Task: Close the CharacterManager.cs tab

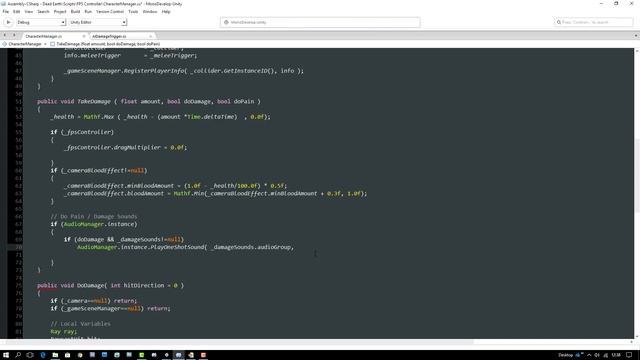Action: [84, 36]
